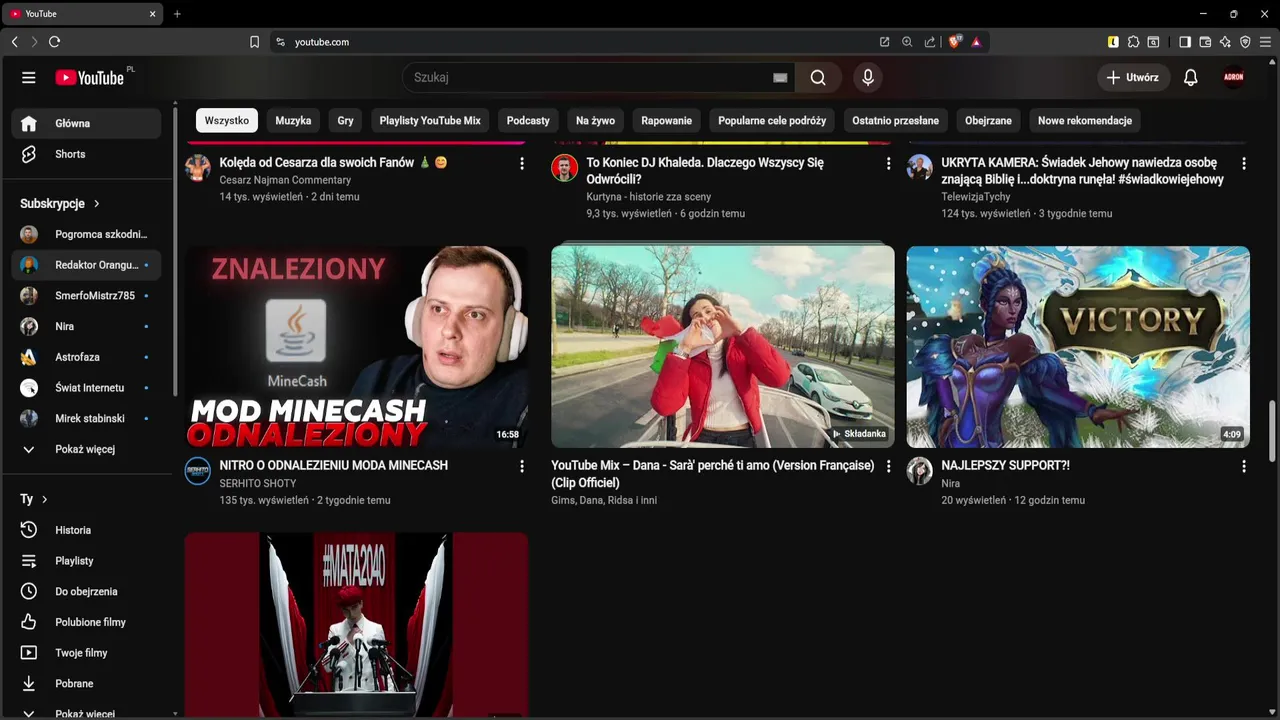This screenshot has height=720, width=1280.
Task: Click the Główna home icon in sidebar
Action: click(29, 124)
